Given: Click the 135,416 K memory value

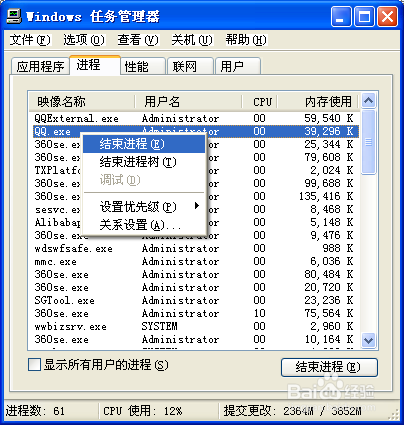Looking at the screenshot, I should 326,196.
